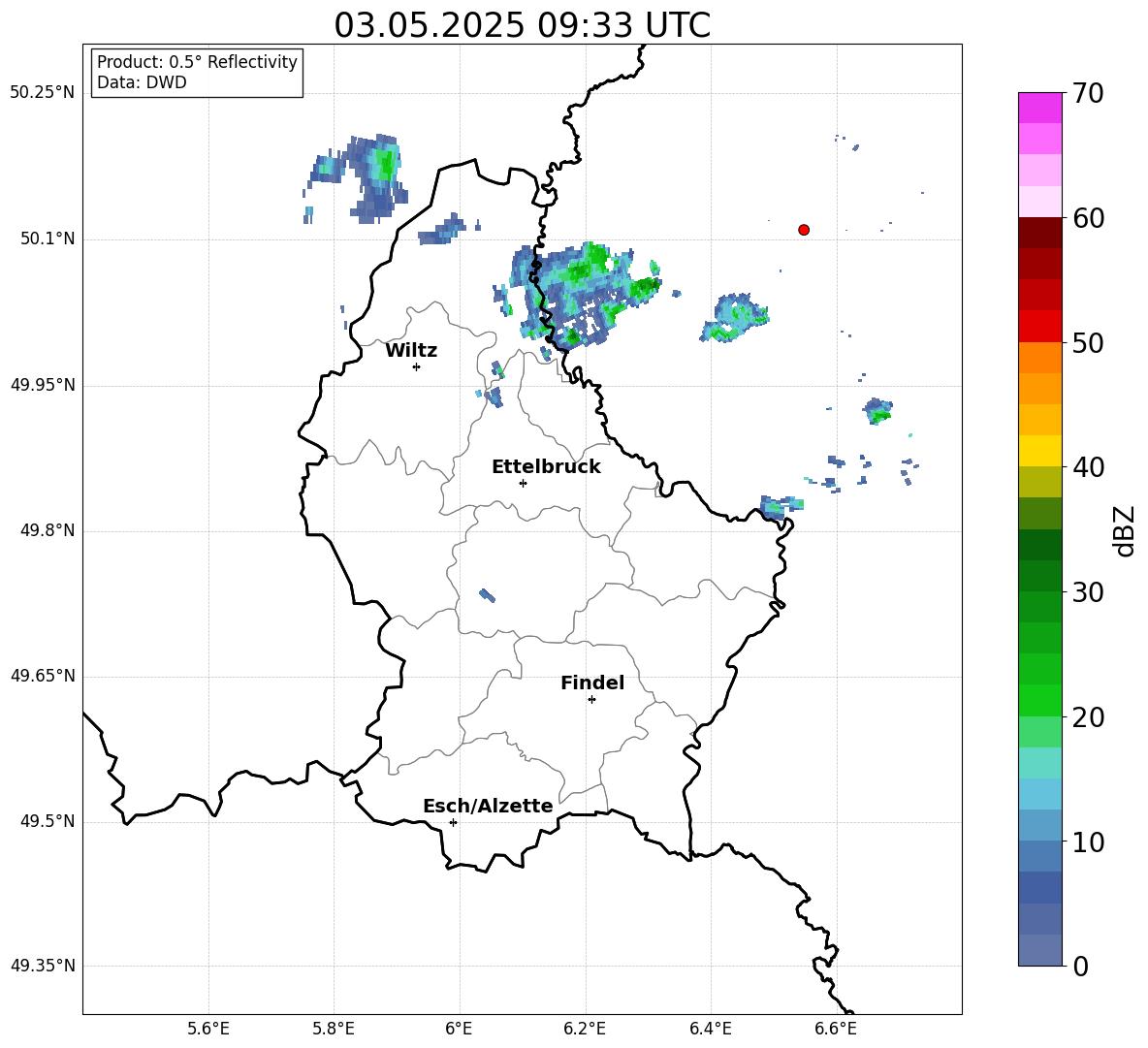Click the small radar echo southwest of Ettelbruck
The image size is (1148, 1048).
click(x=487, y=595)
